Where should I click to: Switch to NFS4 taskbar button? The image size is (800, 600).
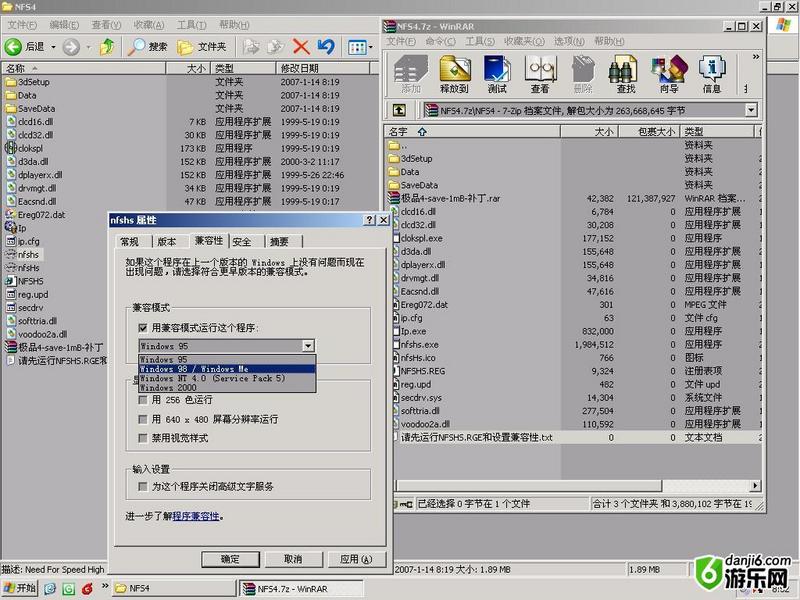click(172, 588)
